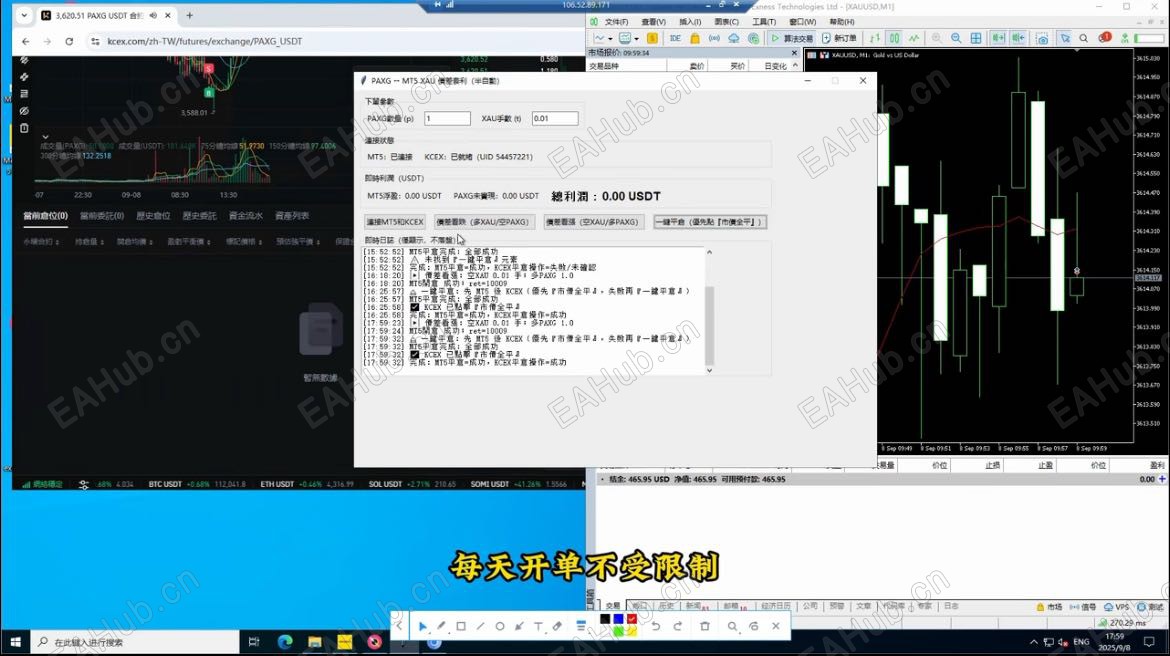Show hidden system tray icons
This screenshot has height=656, width=1170.
coord(1033,642)
